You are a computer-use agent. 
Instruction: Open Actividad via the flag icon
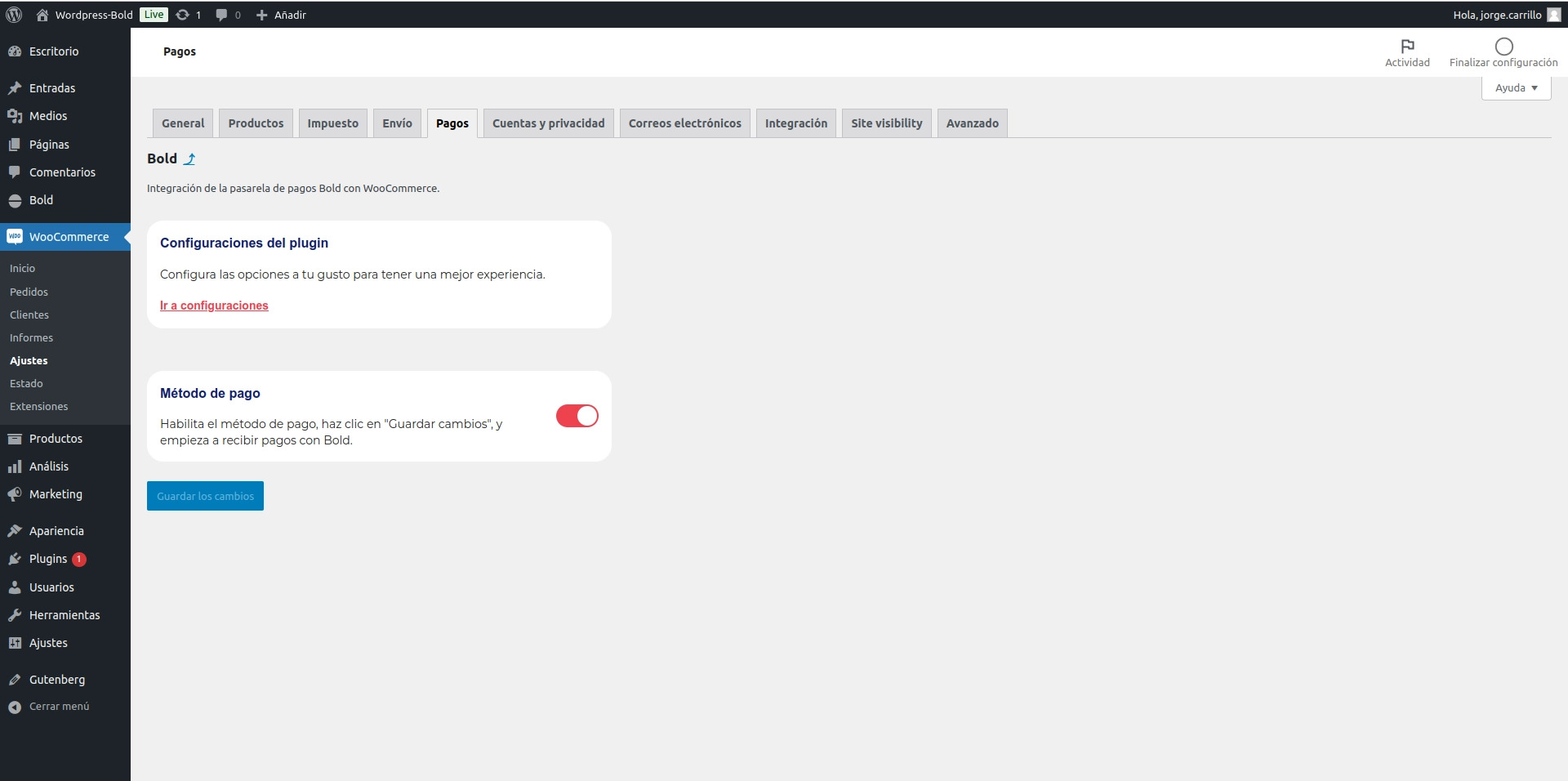pos(1407,47)
